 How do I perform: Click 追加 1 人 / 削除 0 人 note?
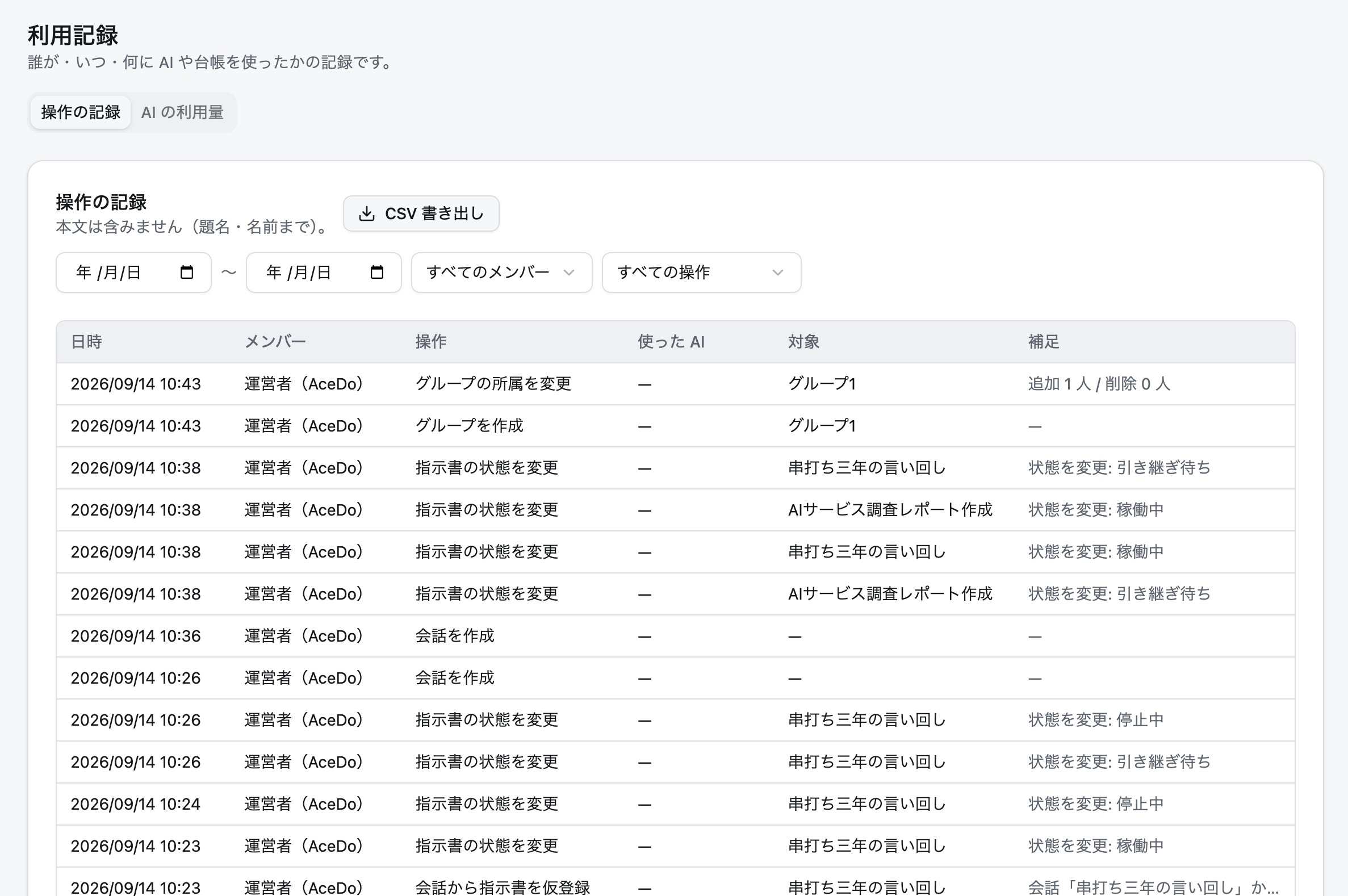[x=1099, y=383]
